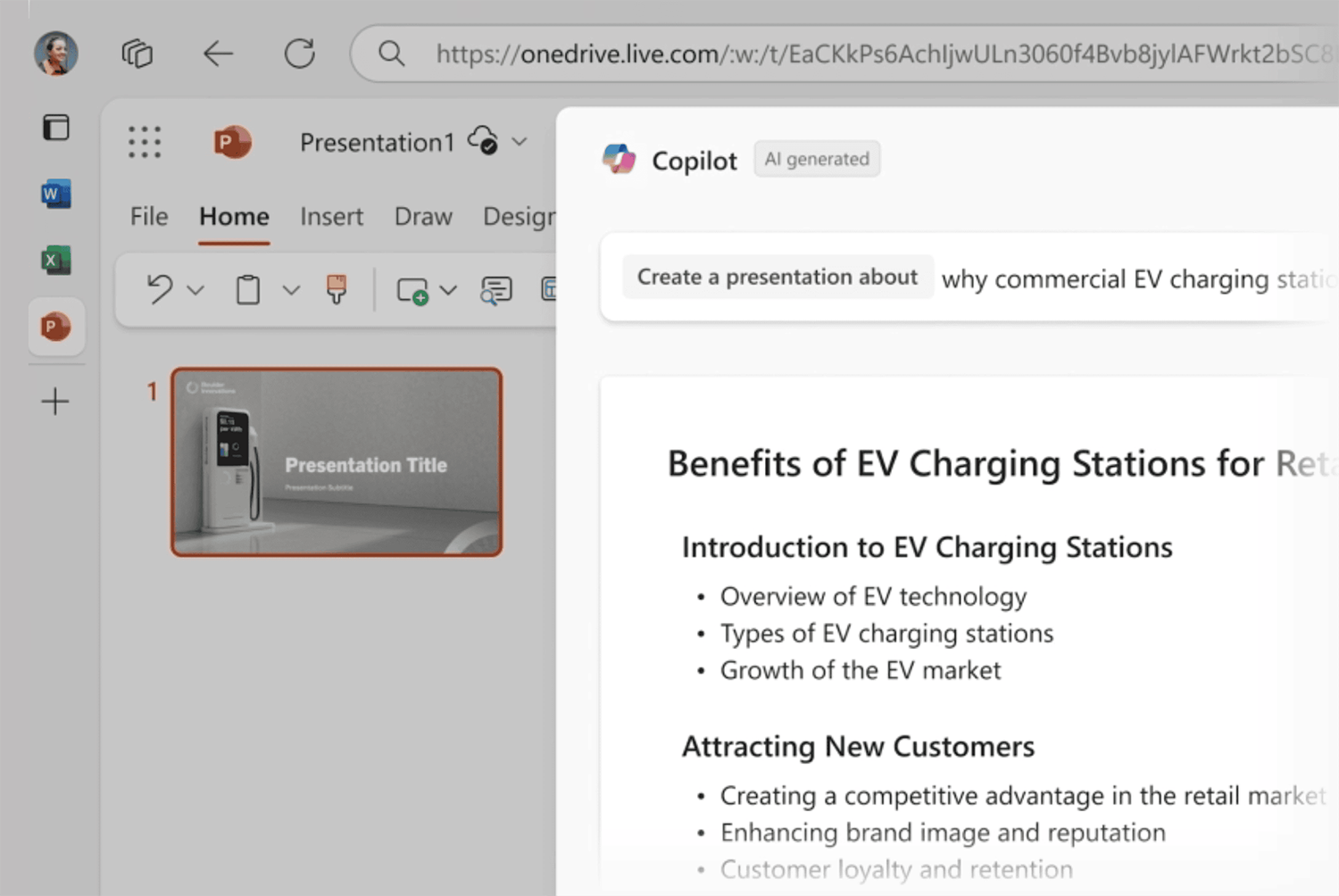Viewport: 1339px width, 896px height.
Task: Click the 'Attracting New Customers' heading
Action: click(858, 746)
